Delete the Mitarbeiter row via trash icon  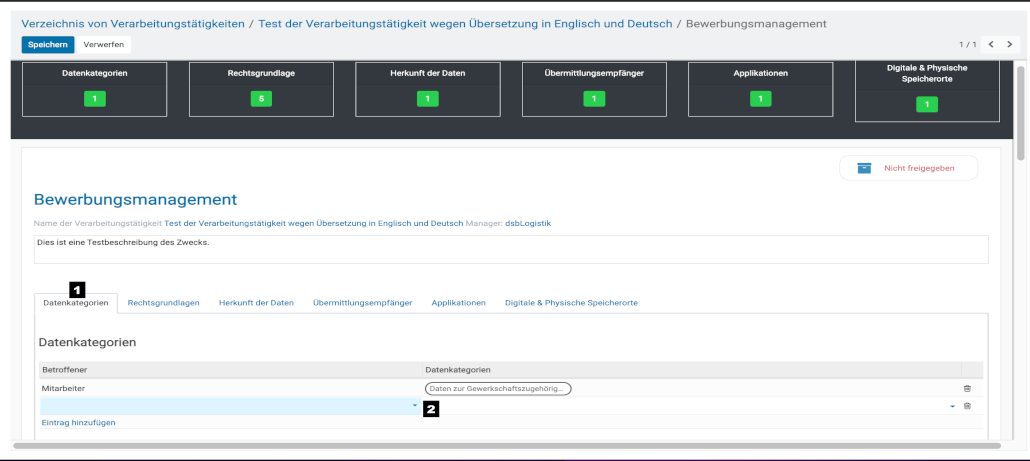tap(966, 388)
